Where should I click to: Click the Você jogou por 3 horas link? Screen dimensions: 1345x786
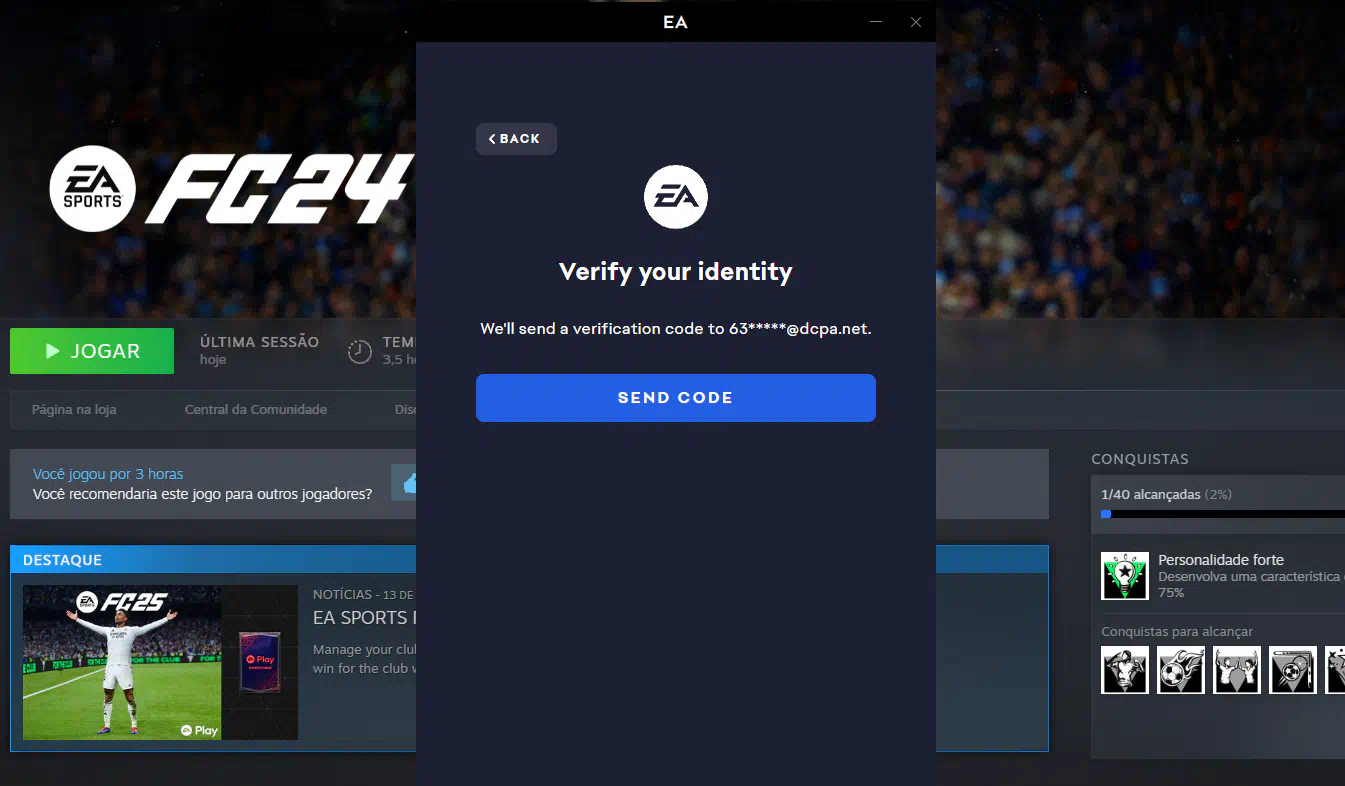coord(108,474)
